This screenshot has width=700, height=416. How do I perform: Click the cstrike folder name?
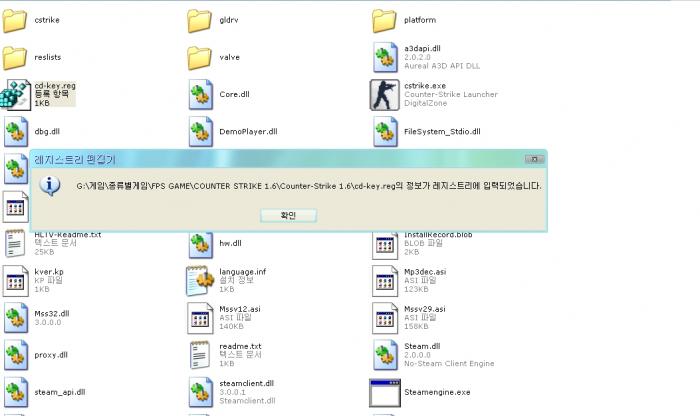coord(47,20)
